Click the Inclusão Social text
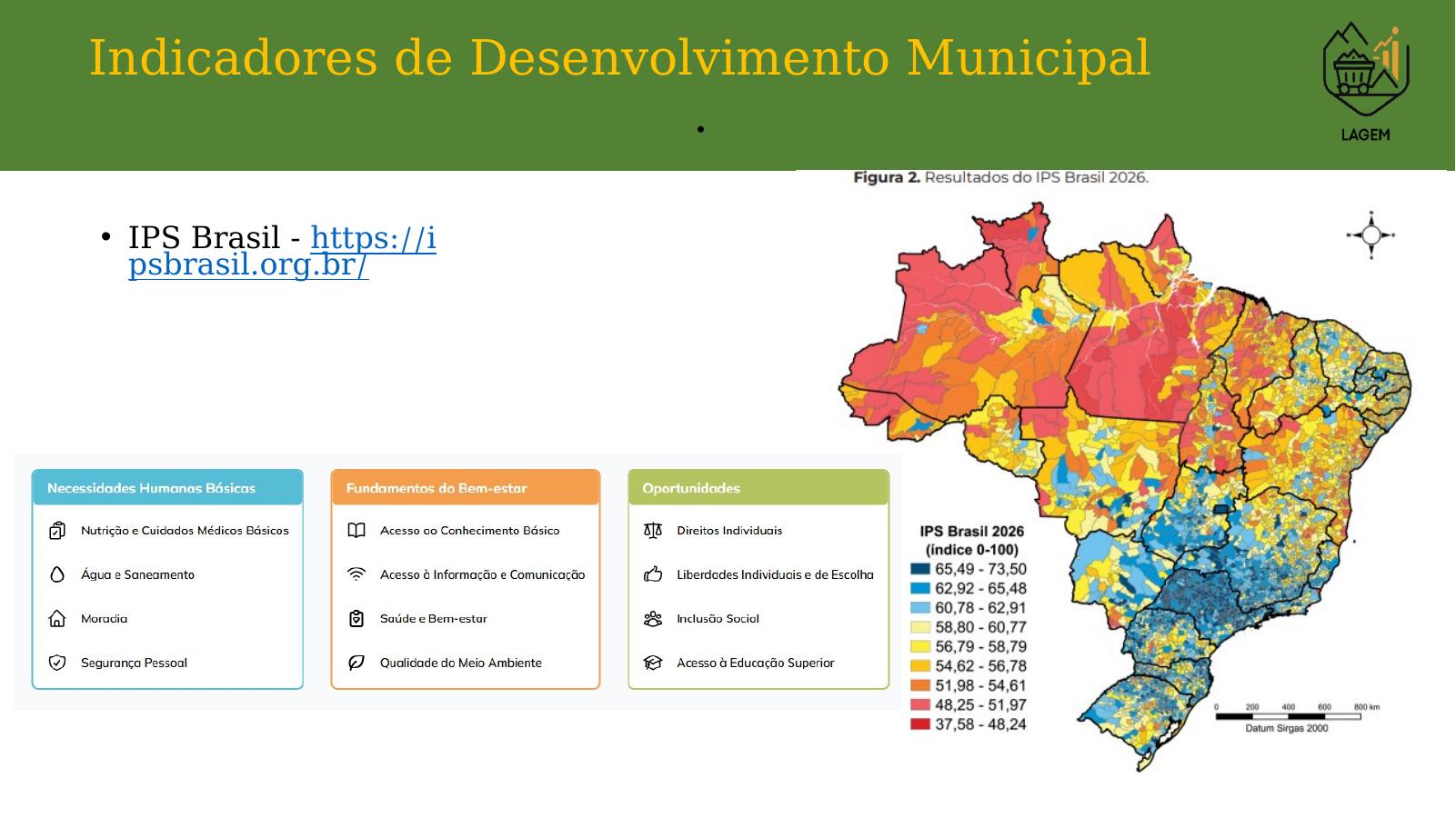Screen dimensions: 1456x818 718,619
